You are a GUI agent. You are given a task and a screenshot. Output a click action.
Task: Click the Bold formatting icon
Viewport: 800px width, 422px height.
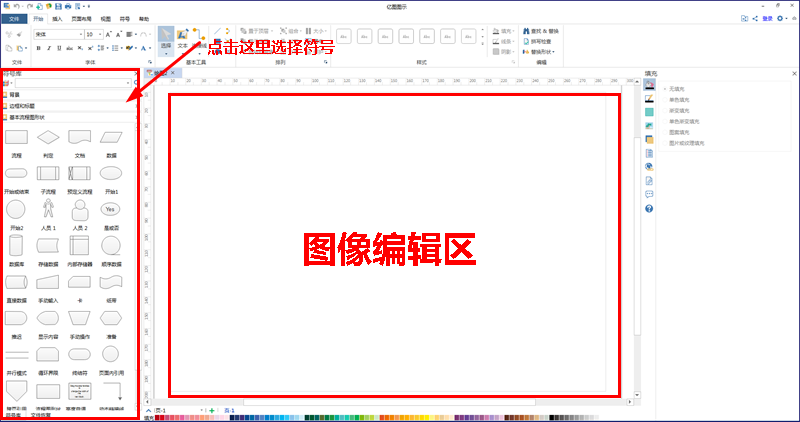coord(38,48)
